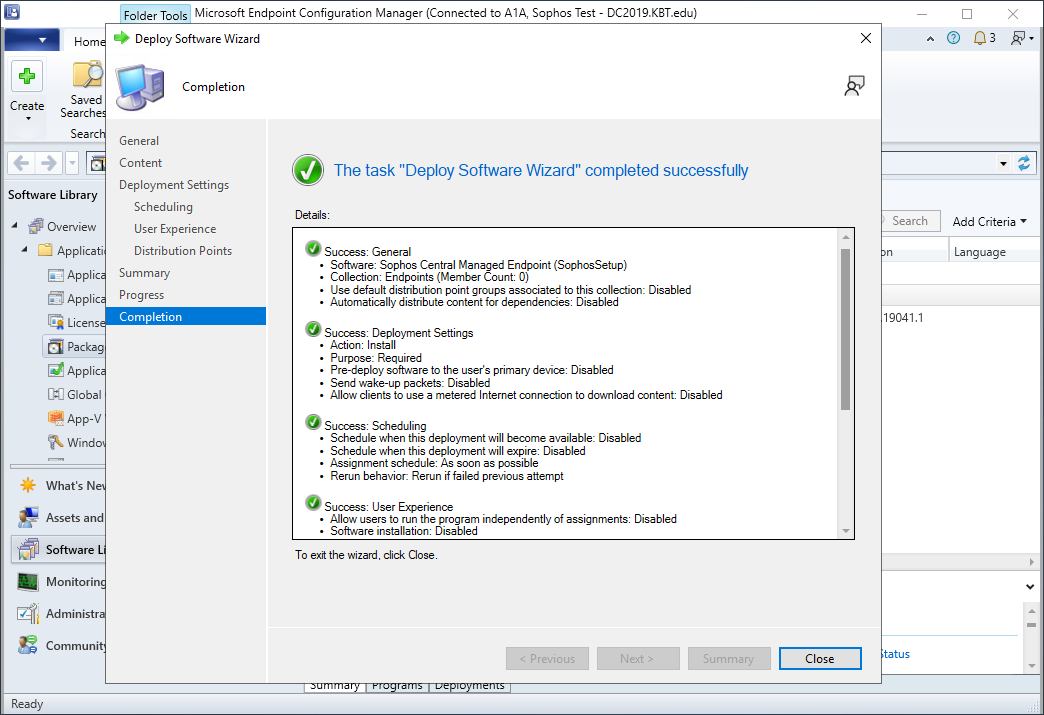Click the disabled Summary button

pos(728,658)
